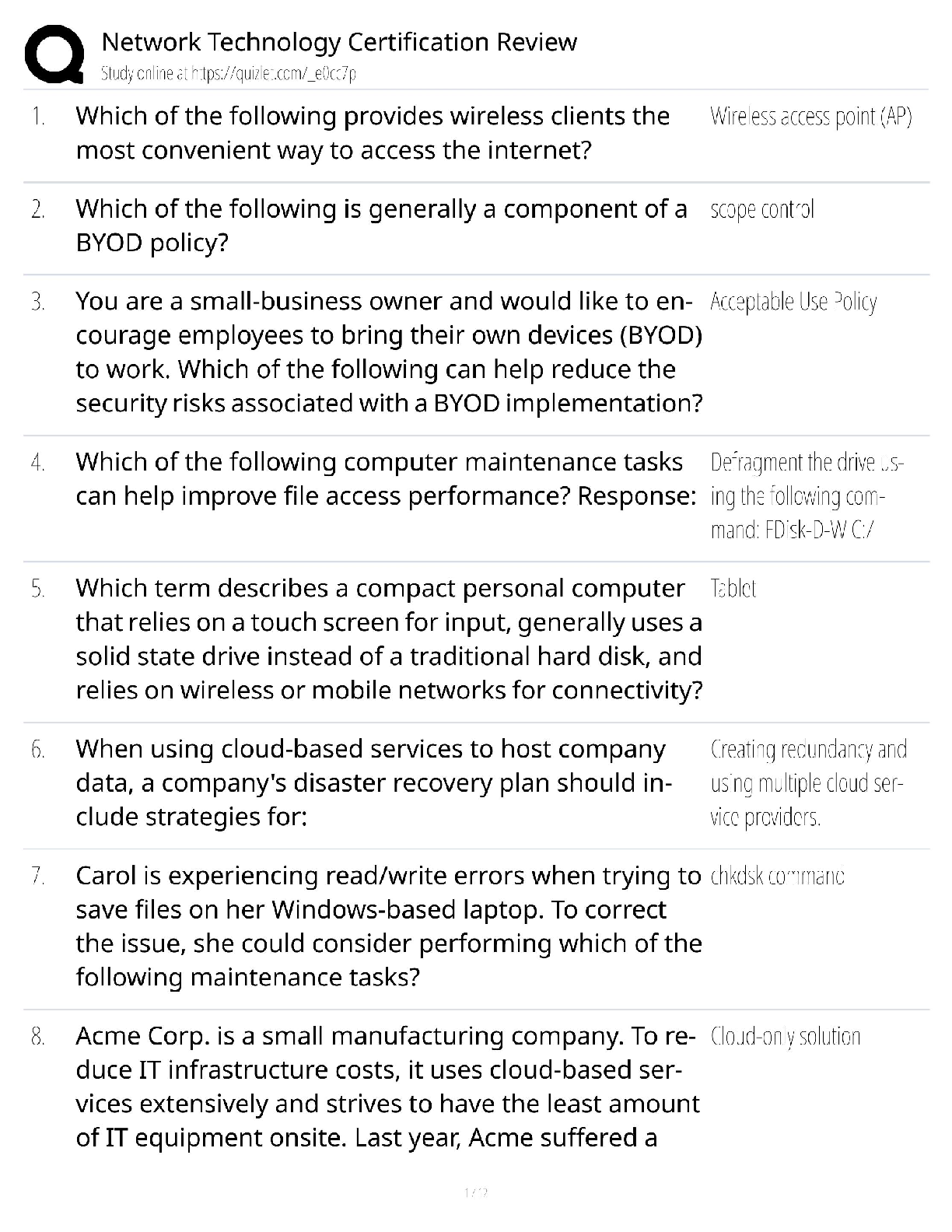This screenshot has width=952, height=1232.
Task: Click the "Tablet" answer text
Action: (733, 588)
